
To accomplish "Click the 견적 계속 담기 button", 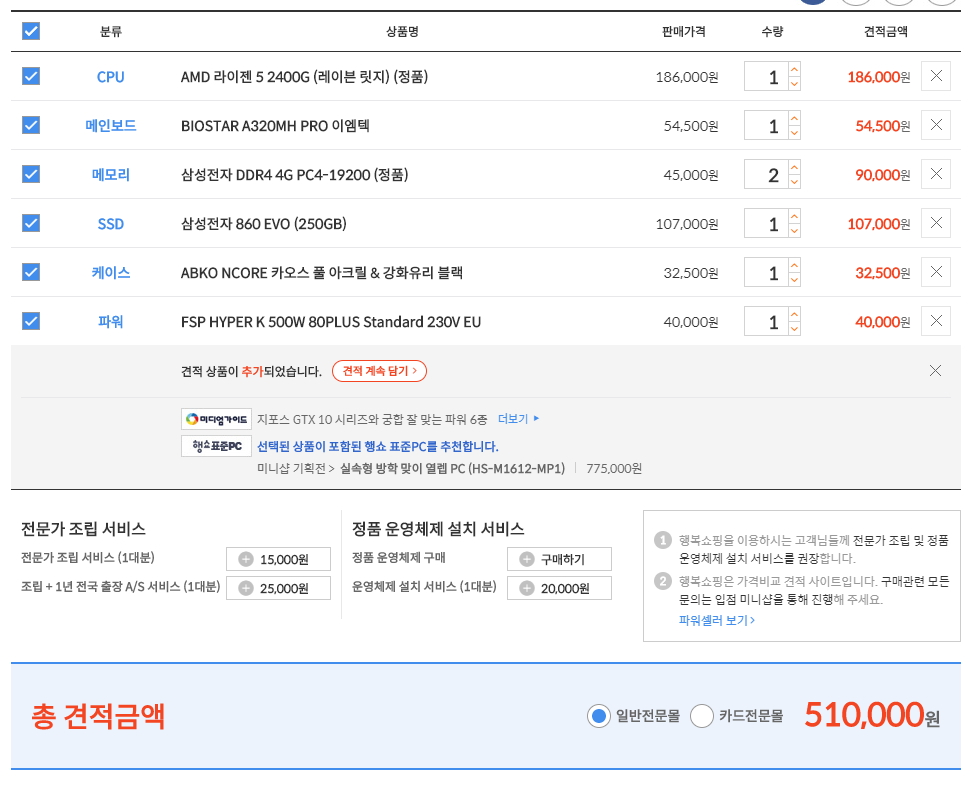I will 379,371.
